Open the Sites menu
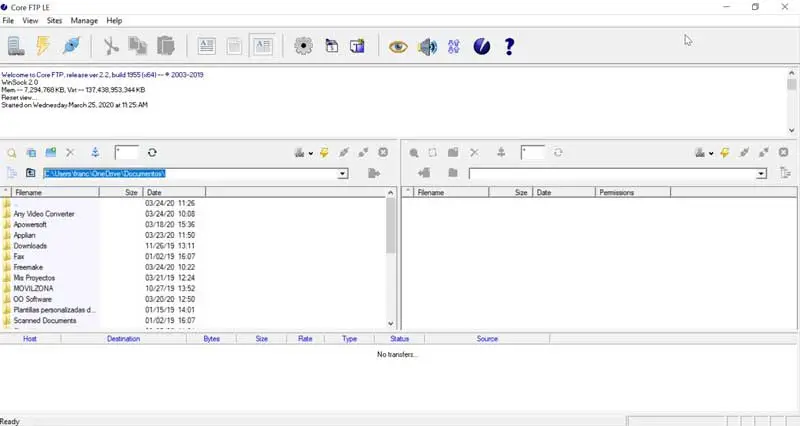This screenshot has width=800, height=426. tap(54, 20)
